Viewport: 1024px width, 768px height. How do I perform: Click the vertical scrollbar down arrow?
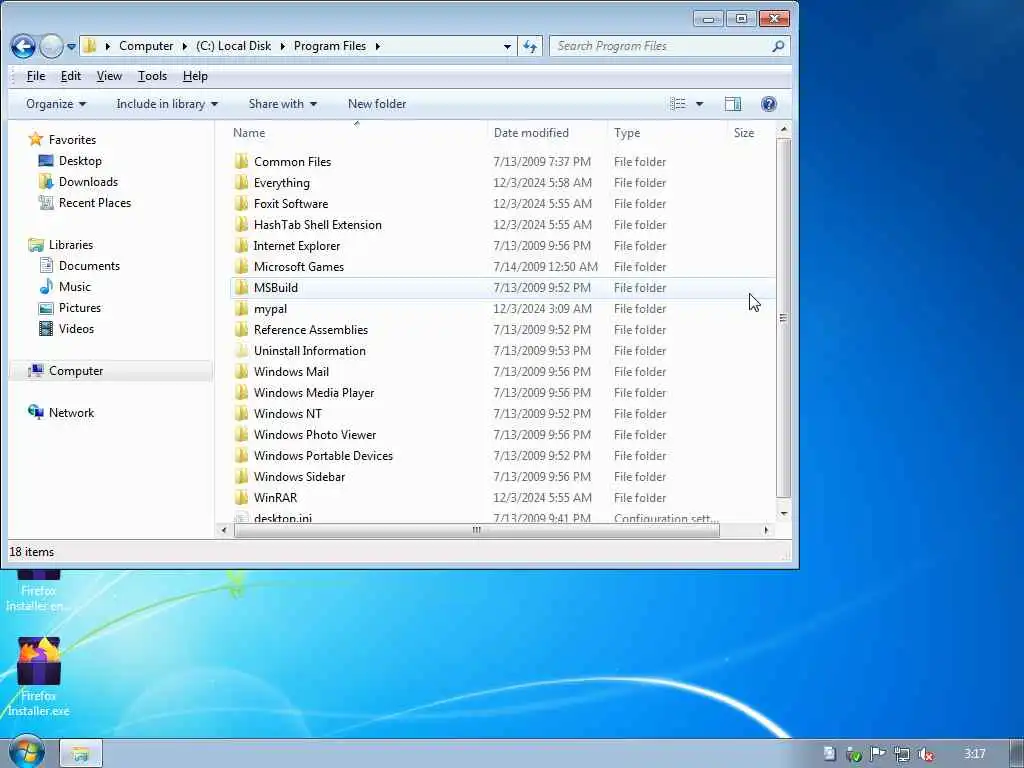784,514
